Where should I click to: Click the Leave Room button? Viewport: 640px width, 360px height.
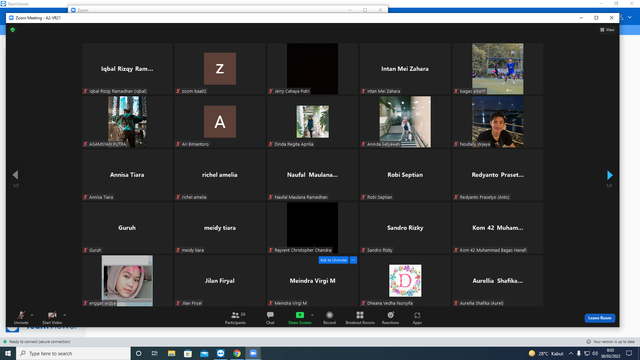coord(600,318)
